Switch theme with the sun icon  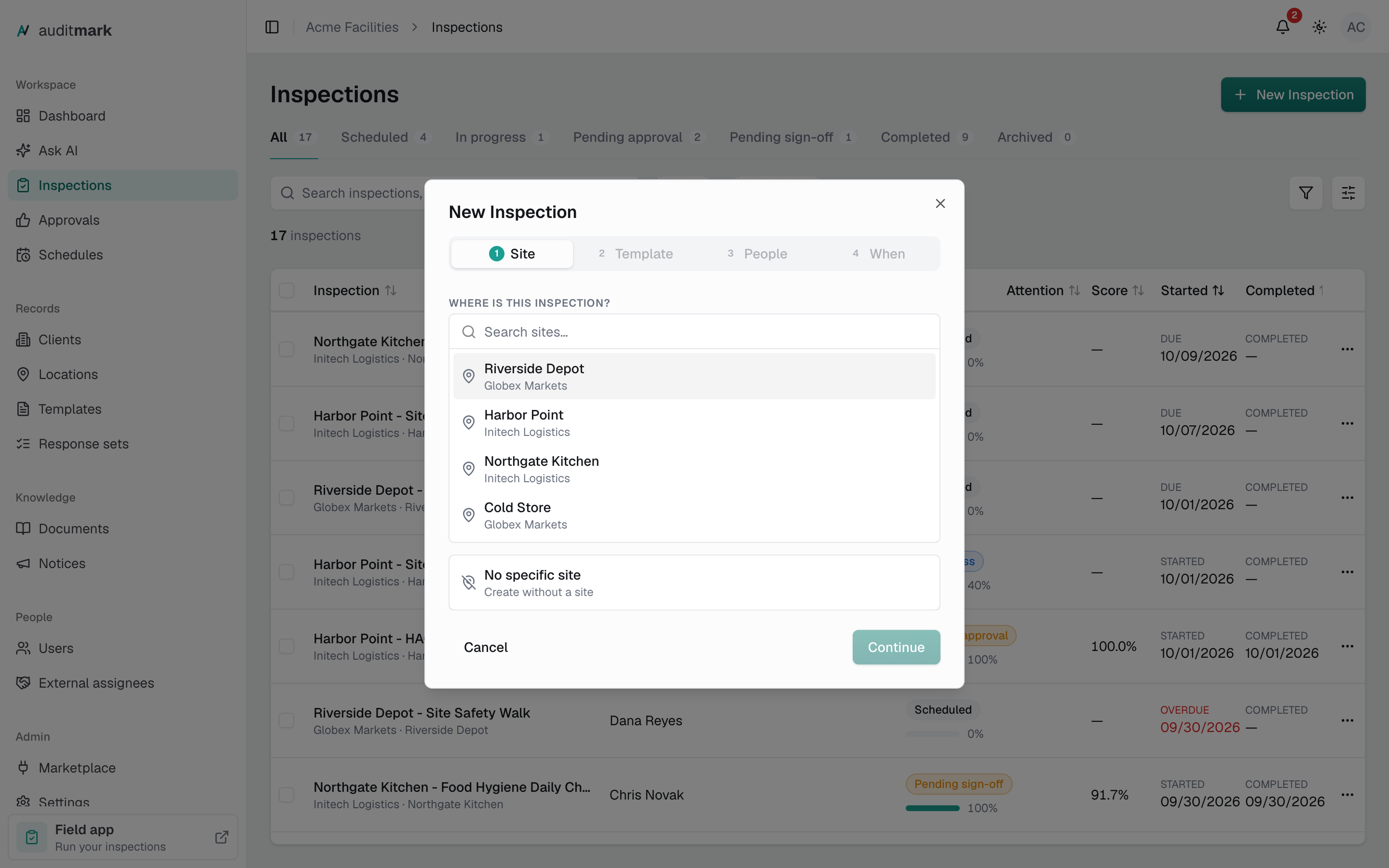1320,27
